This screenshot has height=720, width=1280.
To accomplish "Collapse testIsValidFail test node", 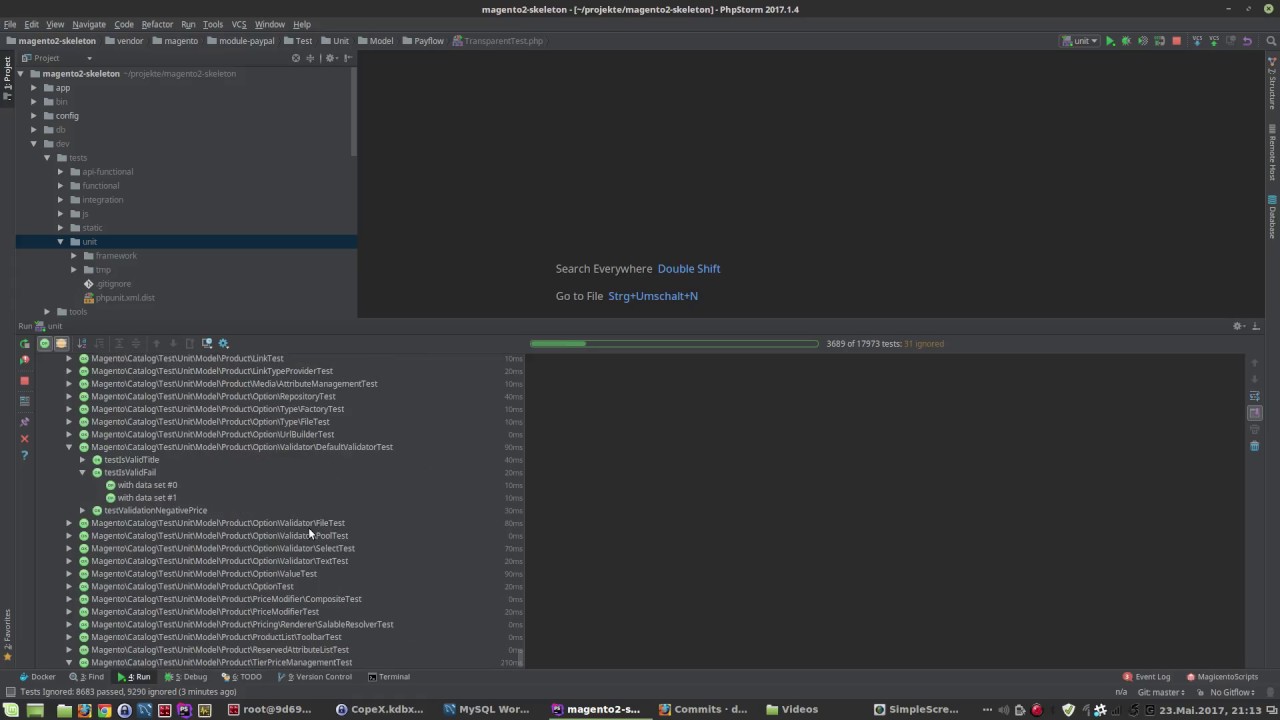I will tap(83, 472).
